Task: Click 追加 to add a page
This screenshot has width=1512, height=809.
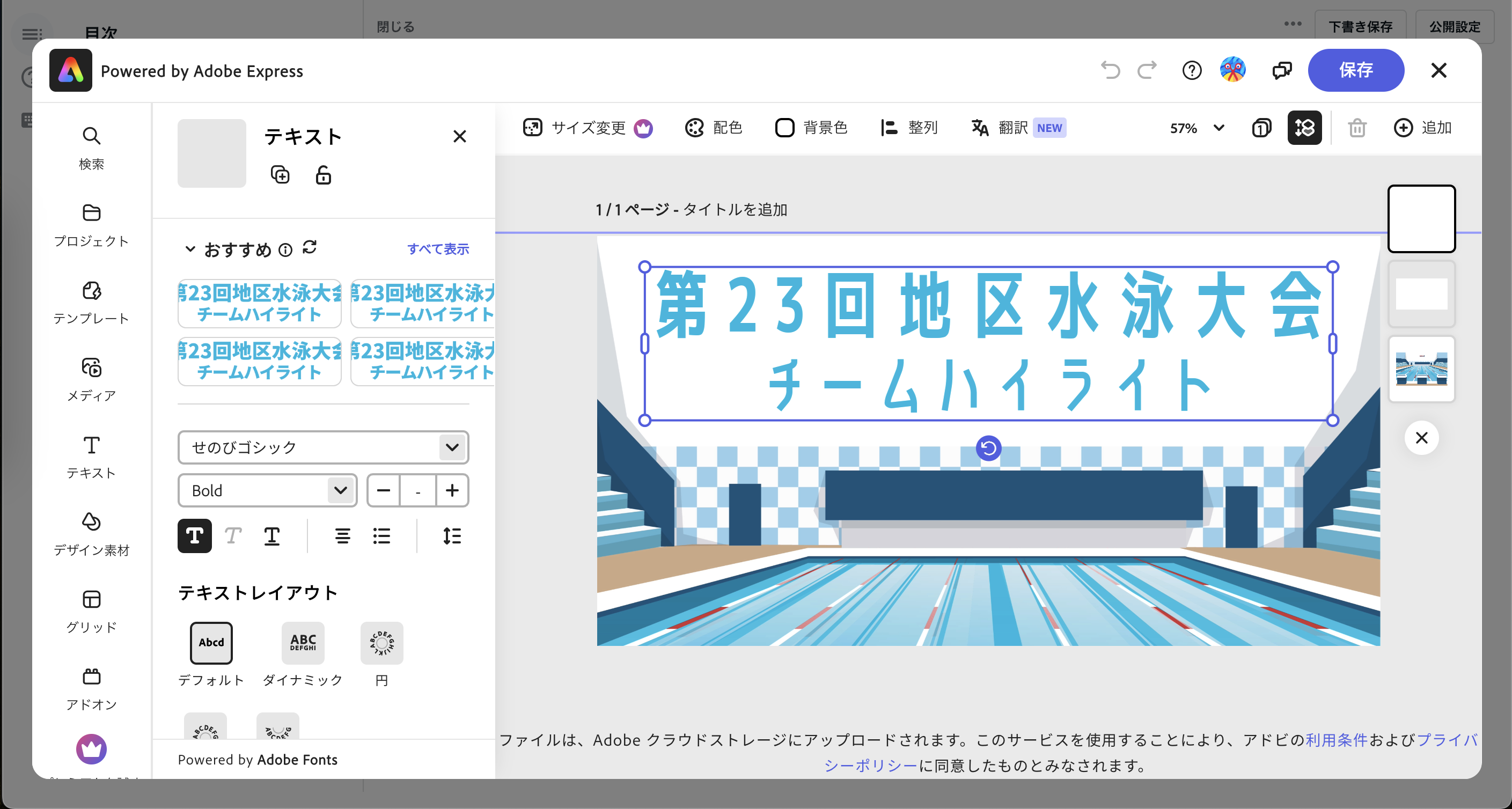Action: tap(1422, 127)
